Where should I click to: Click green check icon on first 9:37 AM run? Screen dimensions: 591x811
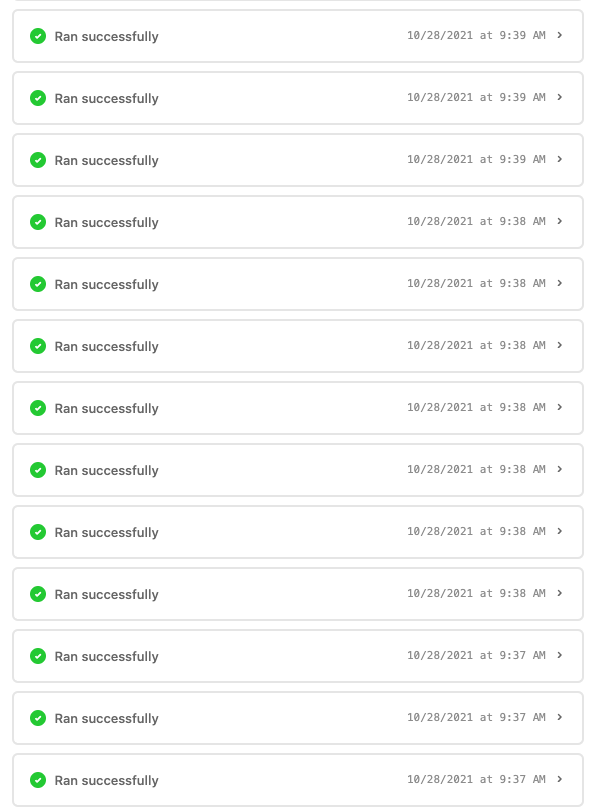(x=38, y=656)
